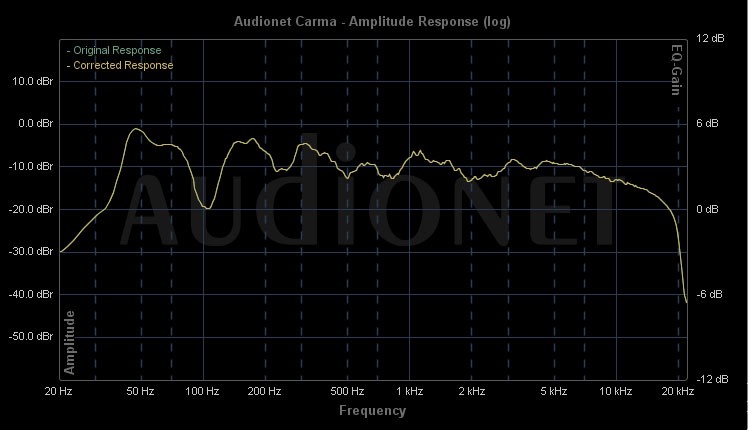Click the '-30.0 dBr' amplitude axis label
The width and height of the screenshot is (748, 430).
click(31, 251)
